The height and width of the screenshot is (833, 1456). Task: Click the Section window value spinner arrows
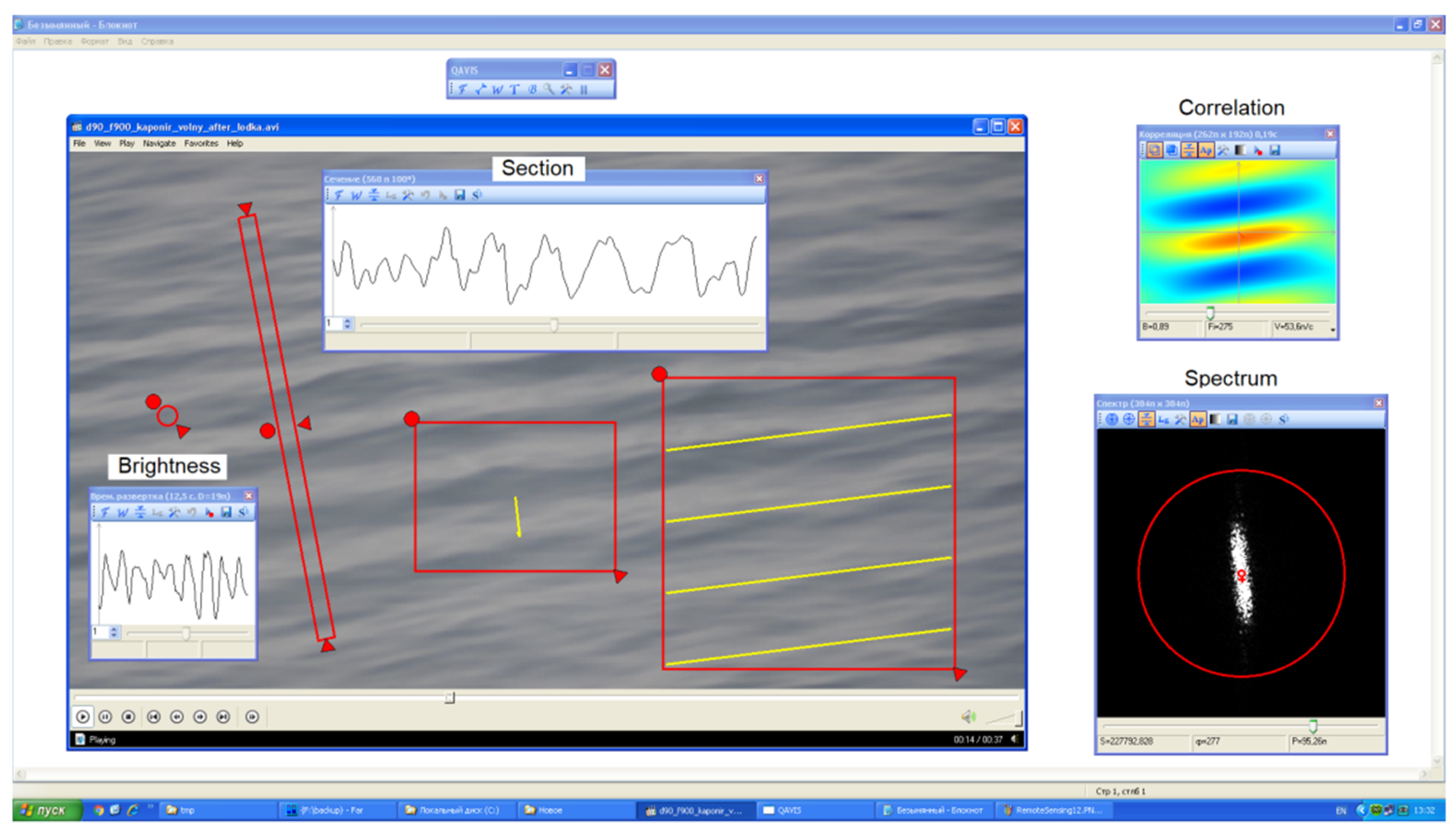click(347, 324)
